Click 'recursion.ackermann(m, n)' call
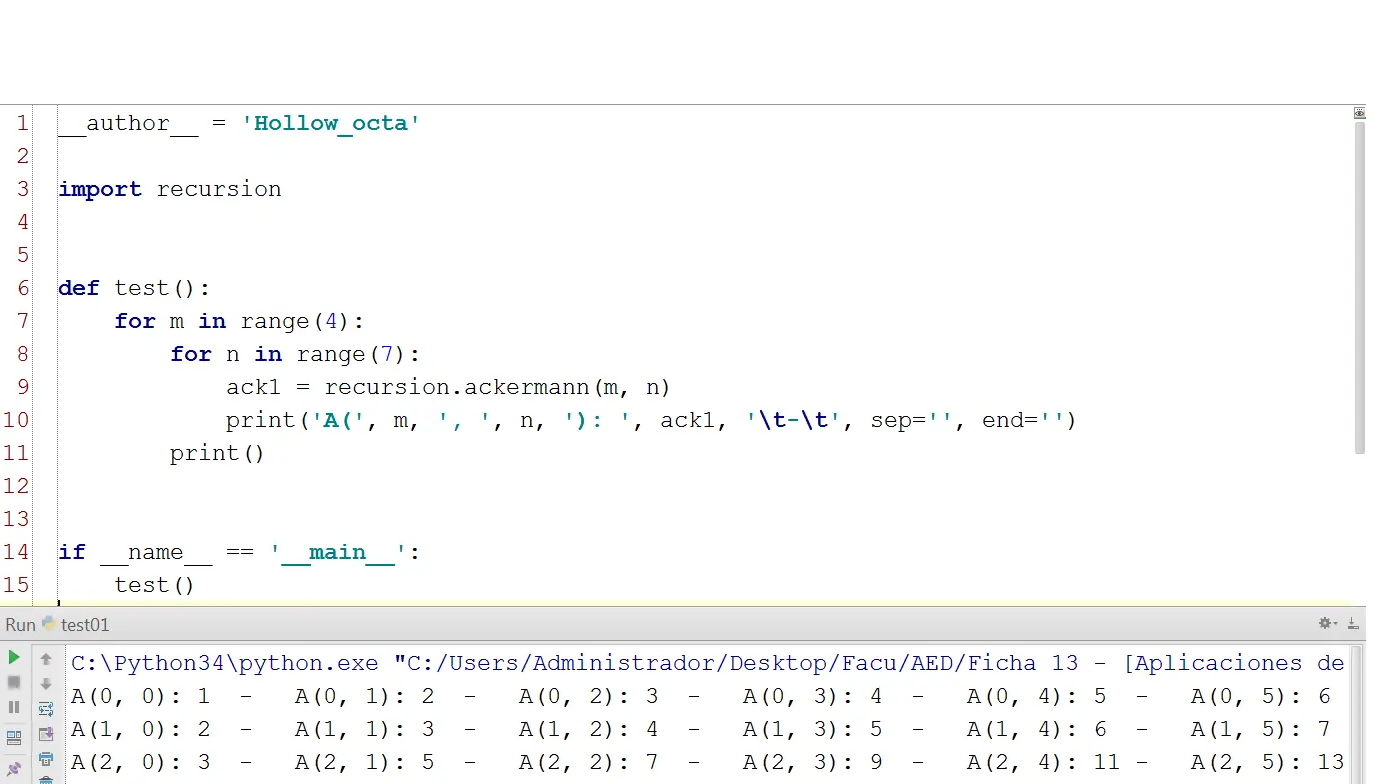This screenshot has height=784, width=1384. pyautogui.click(x=497, y=387)
